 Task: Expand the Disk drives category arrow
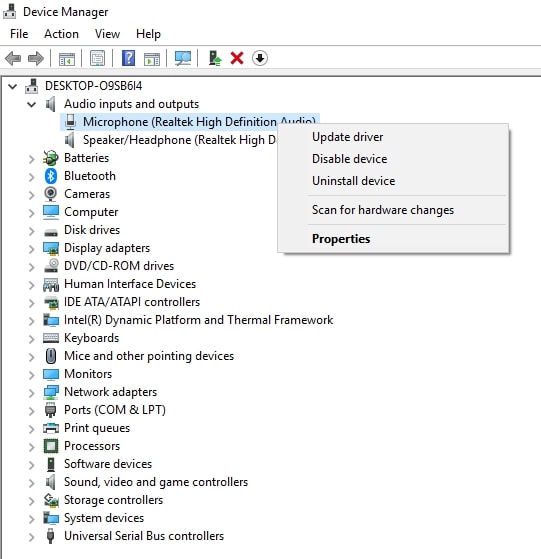pos(32,231)
